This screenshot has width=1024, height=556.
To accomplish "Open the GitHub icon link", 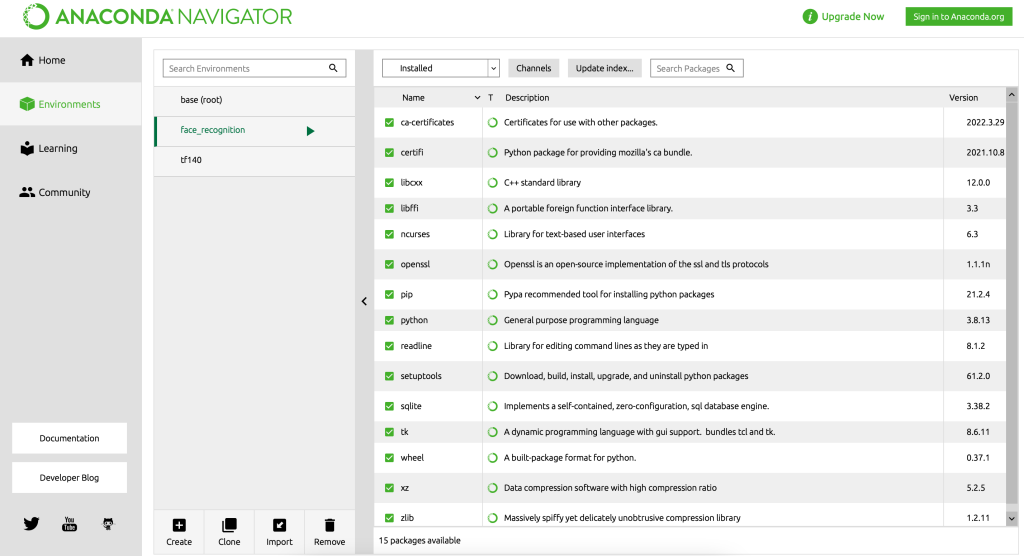I will coord(109,523).
